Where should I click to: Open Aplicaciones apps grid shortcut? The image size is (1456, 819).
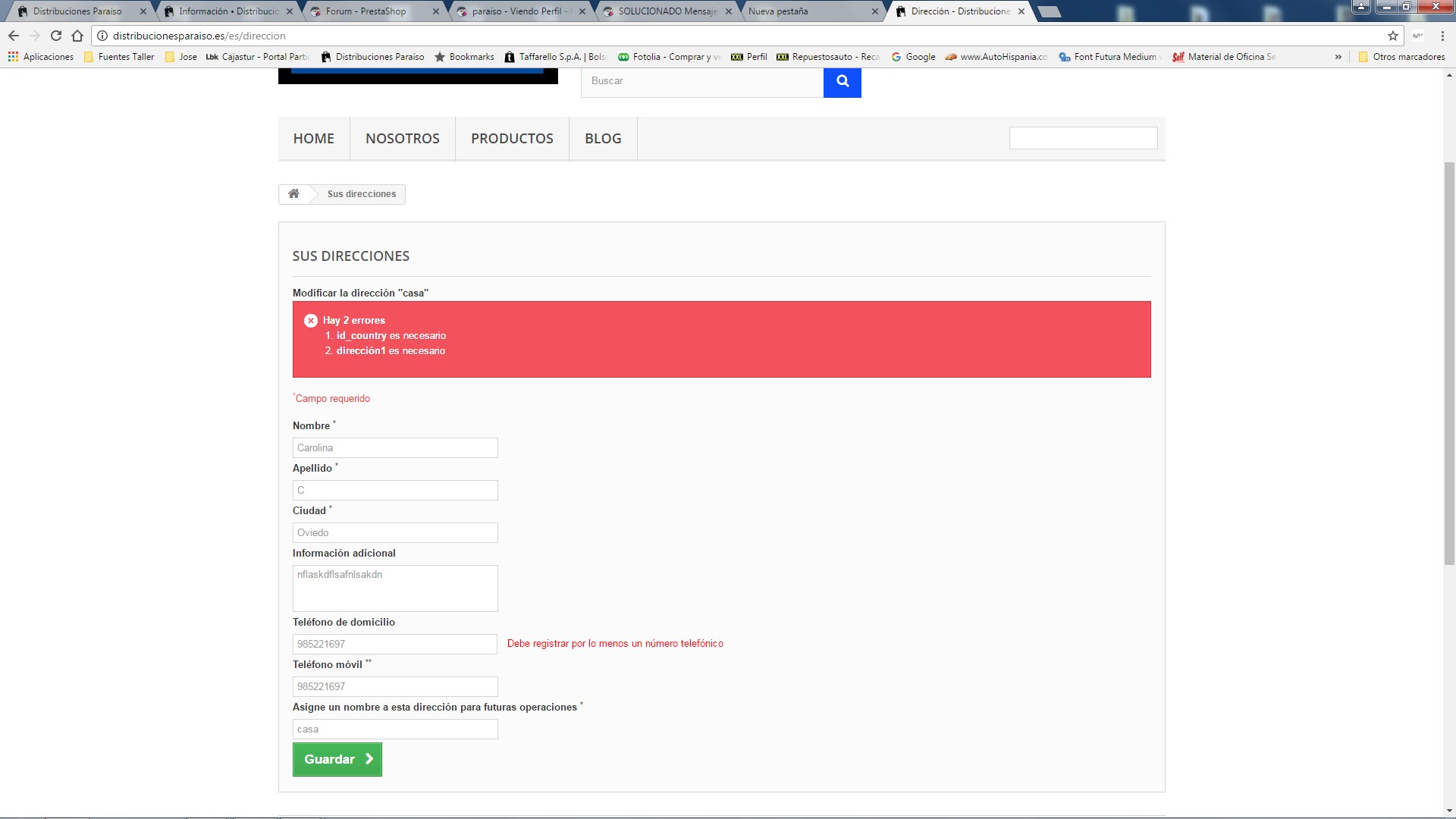click(x=41, y=57)
